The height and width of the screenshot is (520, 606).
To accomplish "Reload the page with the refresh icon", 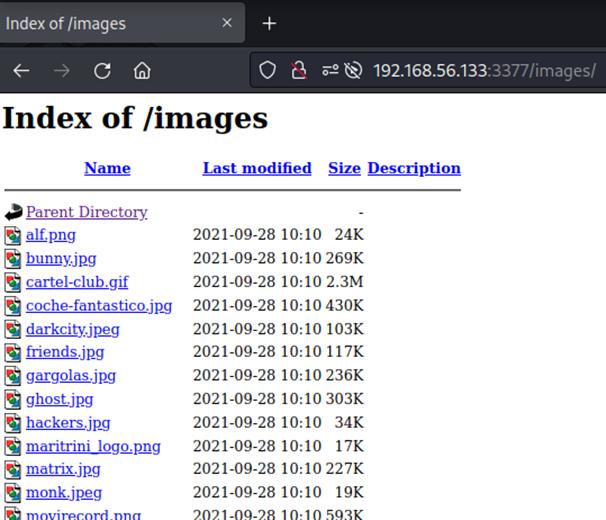I will 102,71.
